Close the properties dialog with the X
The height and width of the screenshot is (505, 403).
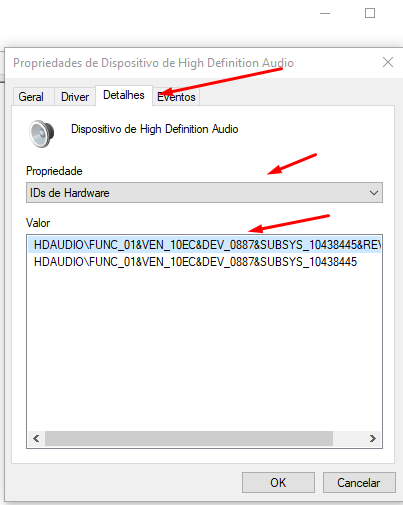point(388,62)
